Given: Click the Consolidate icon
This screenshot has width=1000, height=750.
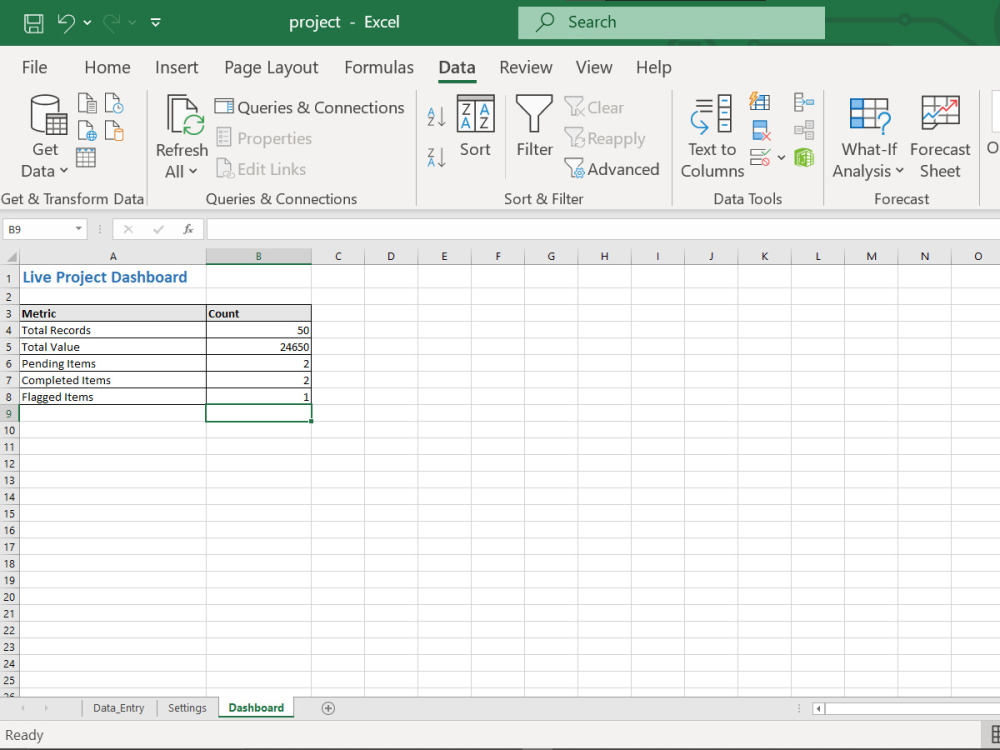Looking at the screenshot, I should 804,101.
